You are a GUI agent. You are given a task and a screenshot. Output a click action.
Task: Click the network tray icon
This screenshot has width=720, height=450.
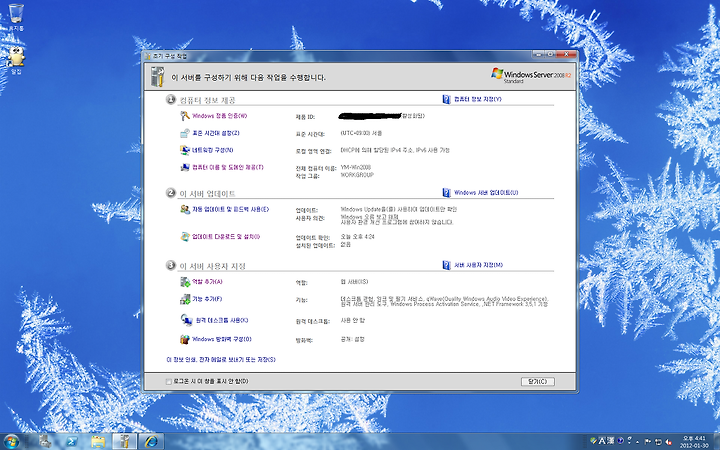[658, 442]
